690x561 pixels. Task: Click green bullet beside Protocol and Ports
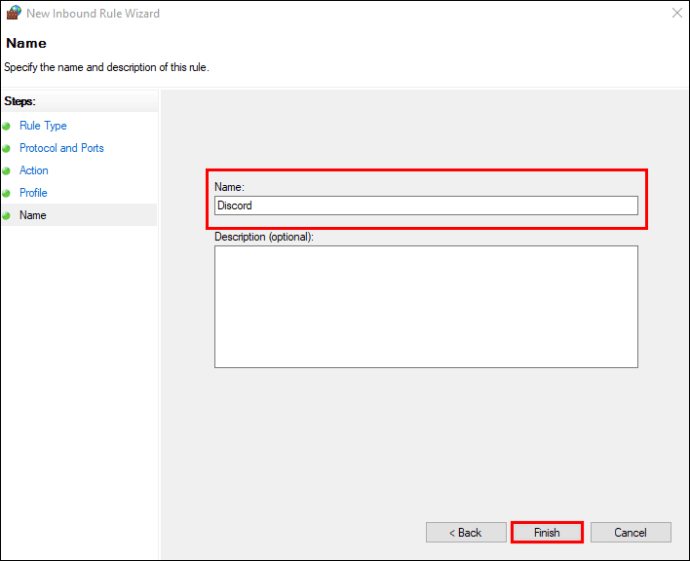[x=7, y=148]
